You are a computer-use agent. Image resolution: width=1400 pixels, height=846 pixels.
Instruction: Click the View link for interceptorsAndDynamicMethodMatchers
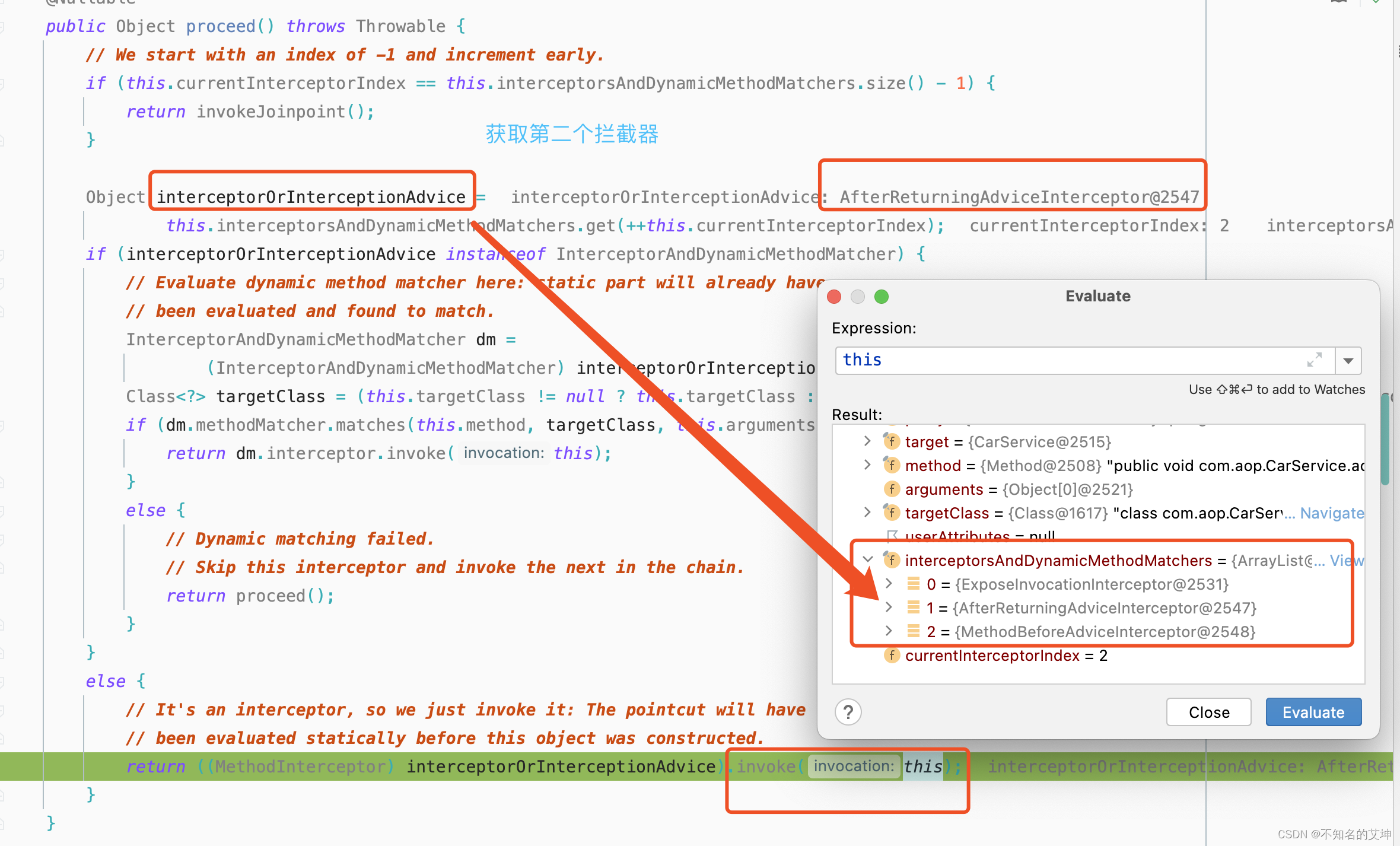coord(1347,561)
